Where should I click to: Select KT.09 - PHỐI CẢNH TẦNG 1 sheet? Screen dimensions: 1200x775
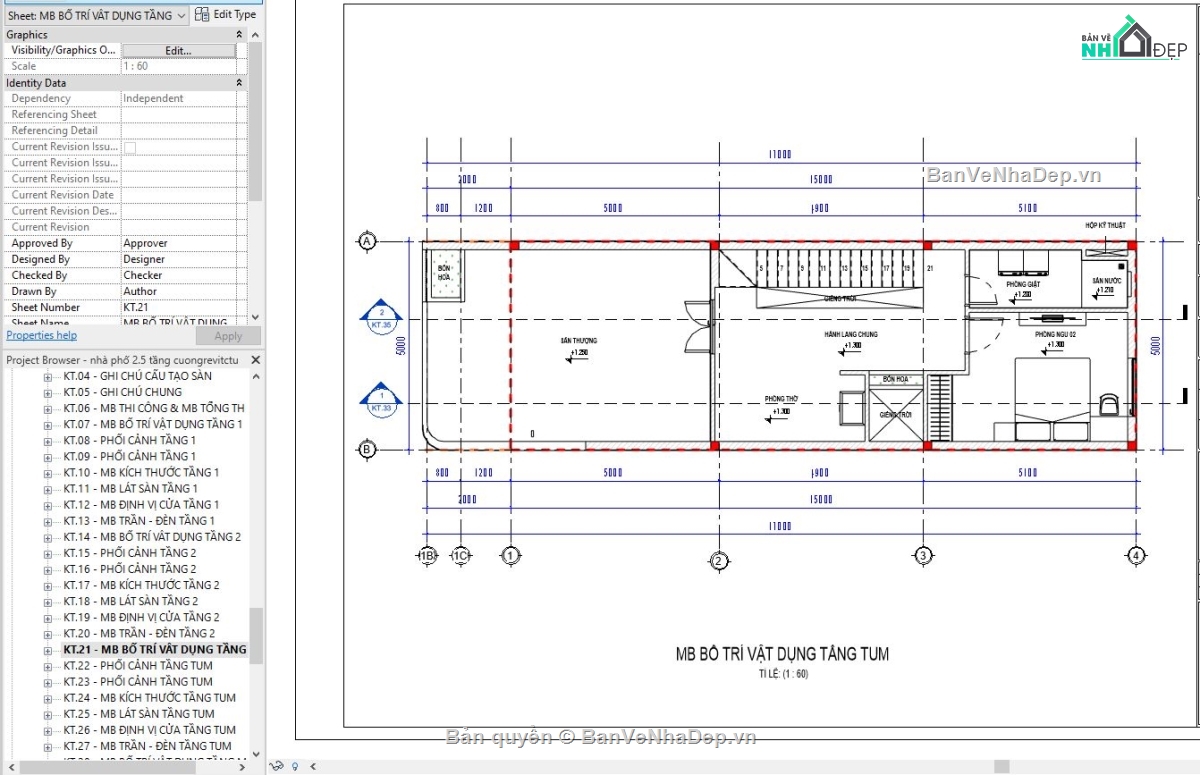pos(129,456)
